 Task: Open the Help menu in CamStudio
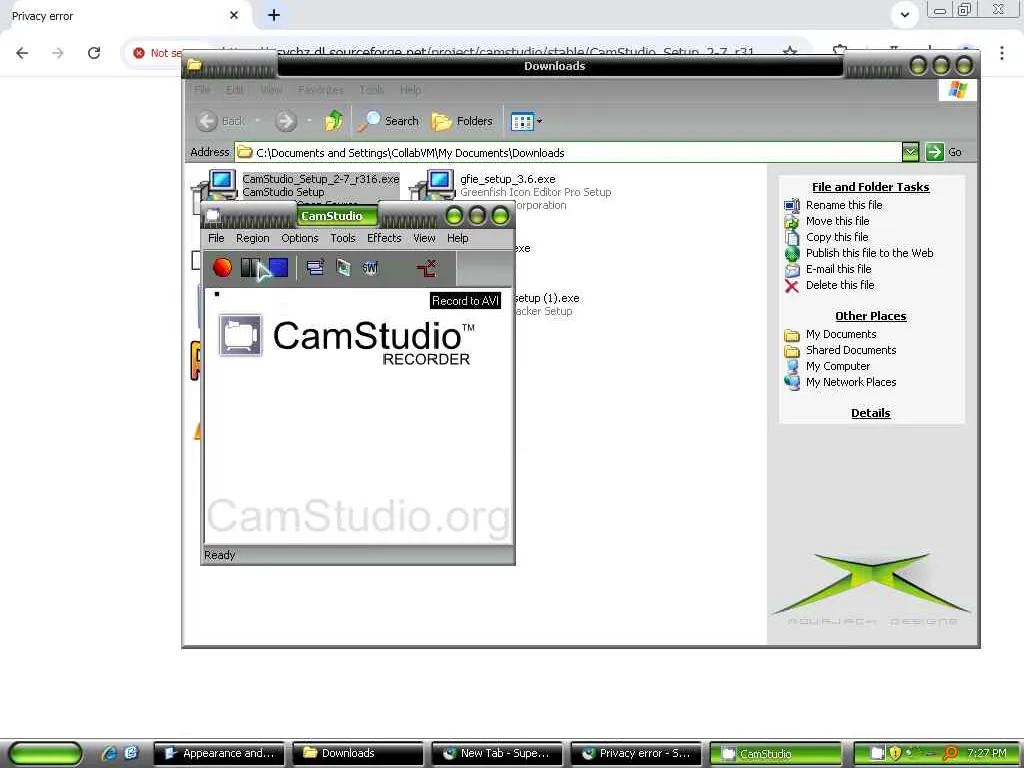pos(457,238)
